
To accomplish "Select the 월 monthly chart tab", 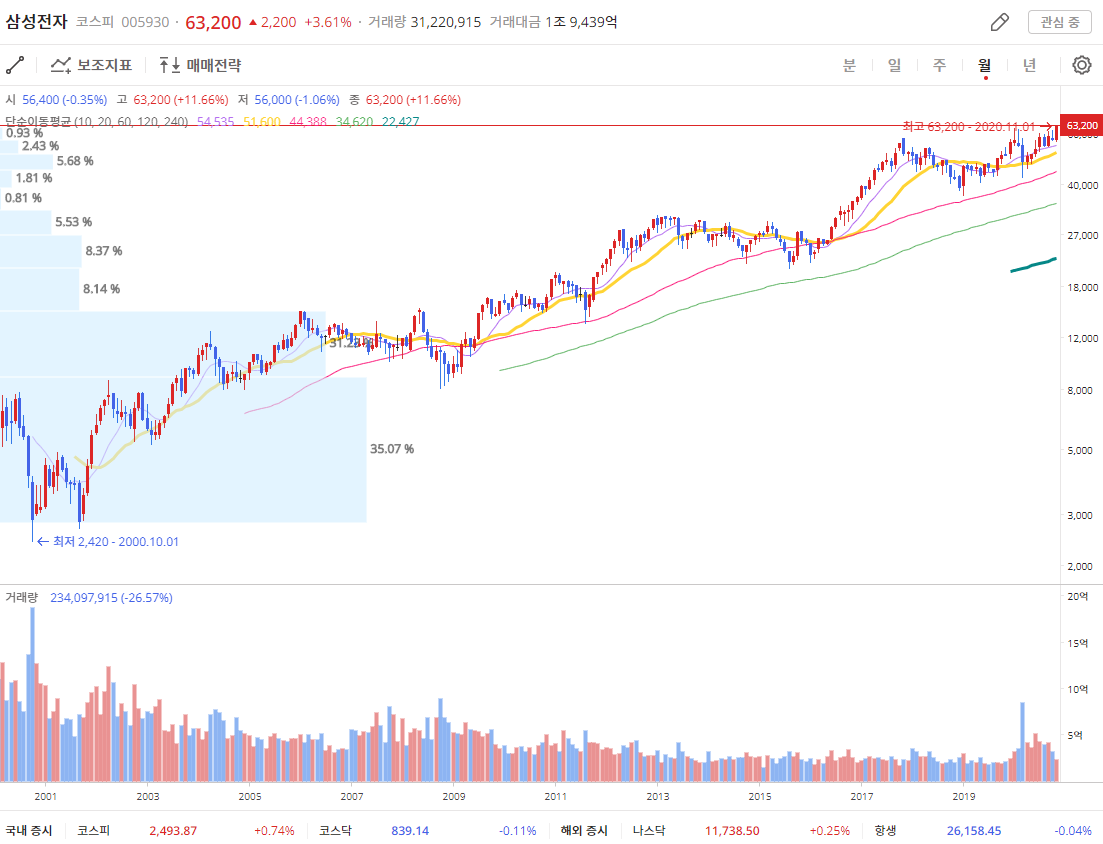I will coord(984,65).
